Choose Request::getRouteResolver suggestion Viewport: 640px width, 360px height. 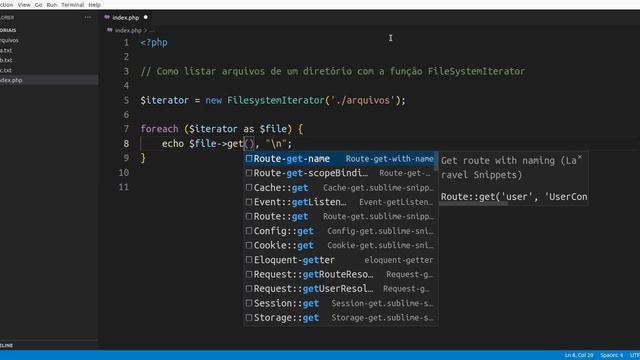tap(340, 274)
